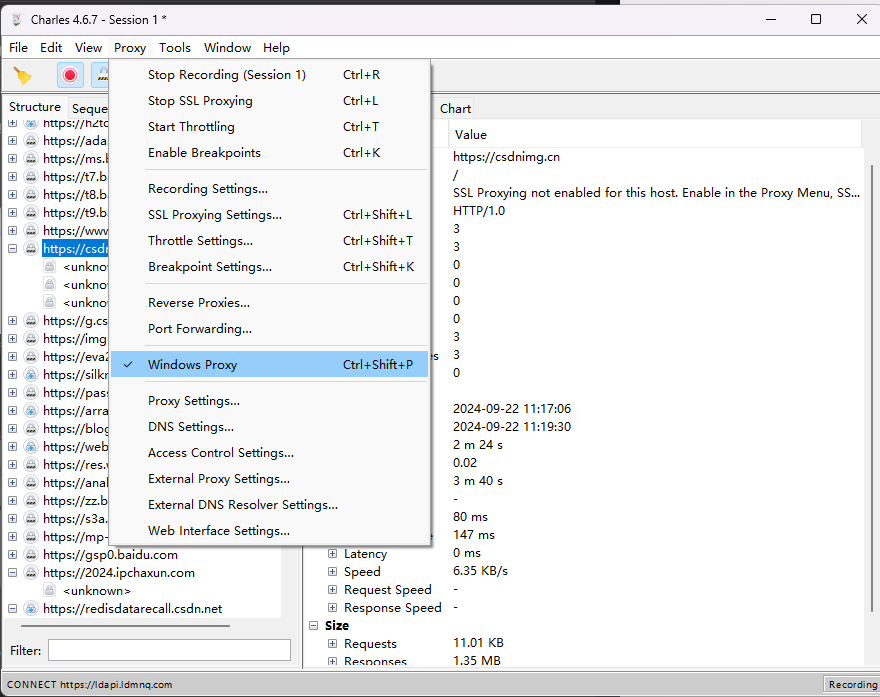Collapse the 2024.ipchaxun.com tree node

tap(13, 573)
